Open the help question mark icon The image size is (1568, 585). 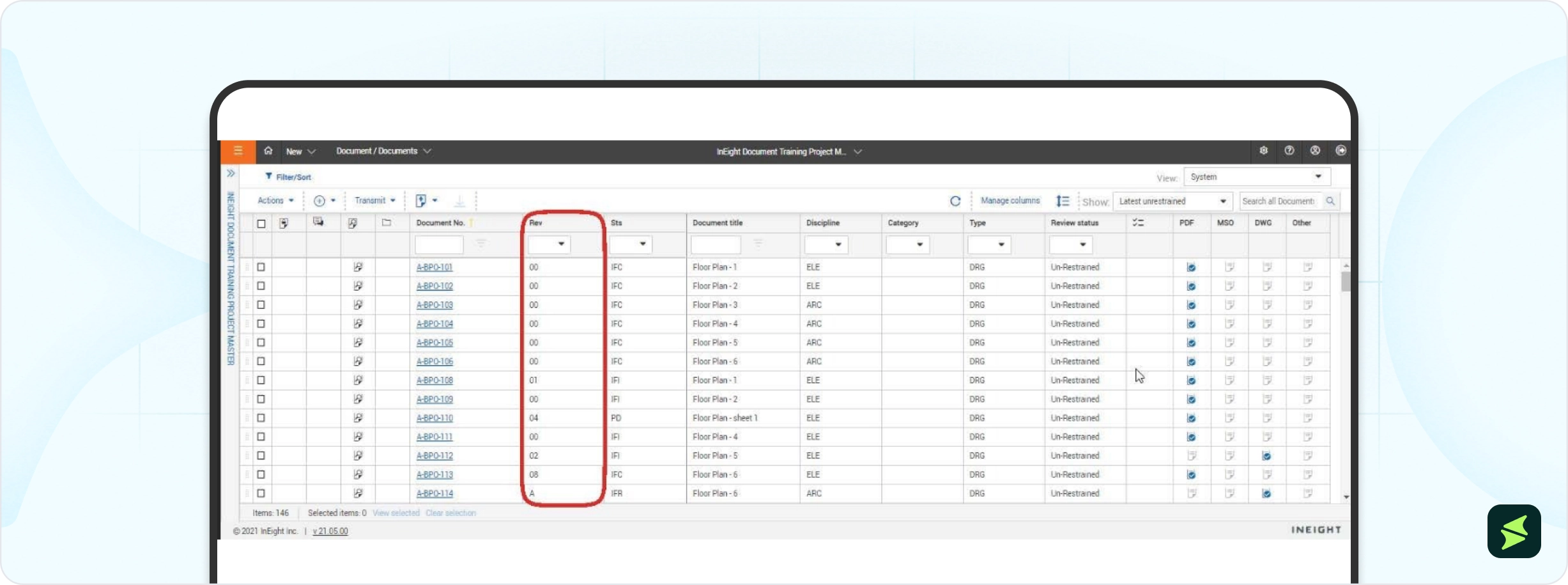tap(1289, 150)
